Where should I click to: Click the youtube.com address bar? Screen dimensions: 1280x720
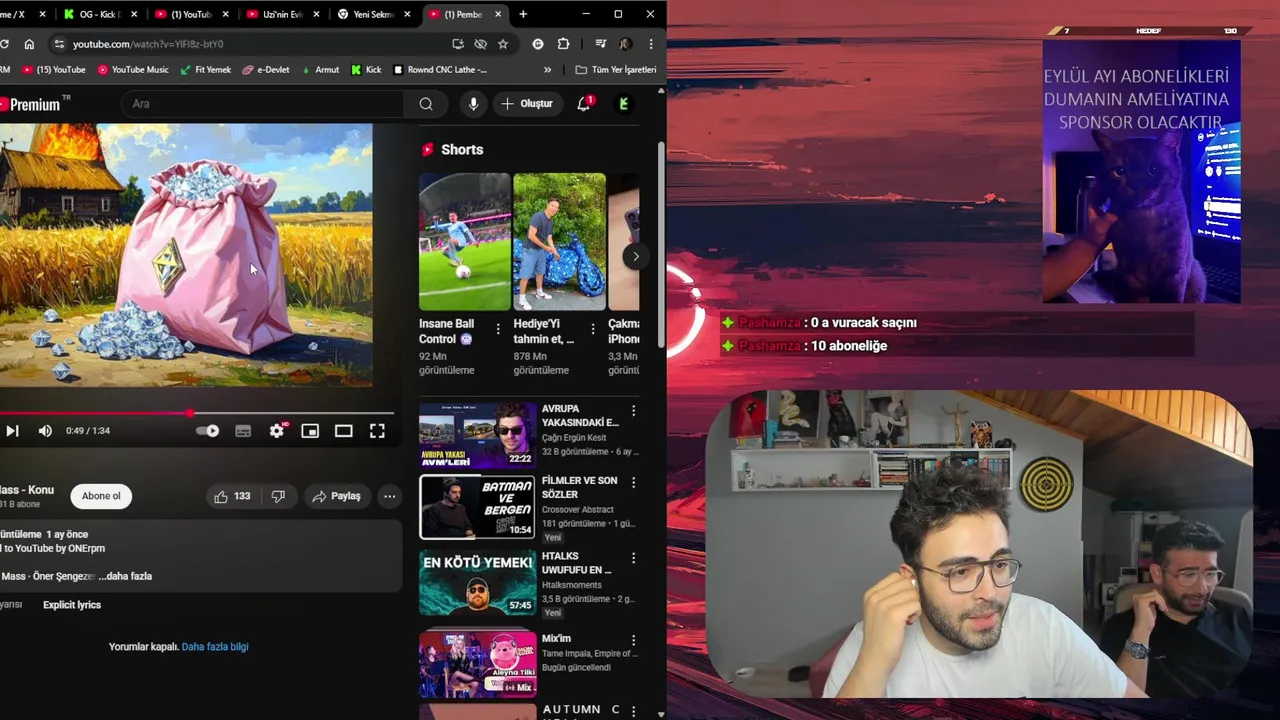pyautogui.click(x=255, y=44)
